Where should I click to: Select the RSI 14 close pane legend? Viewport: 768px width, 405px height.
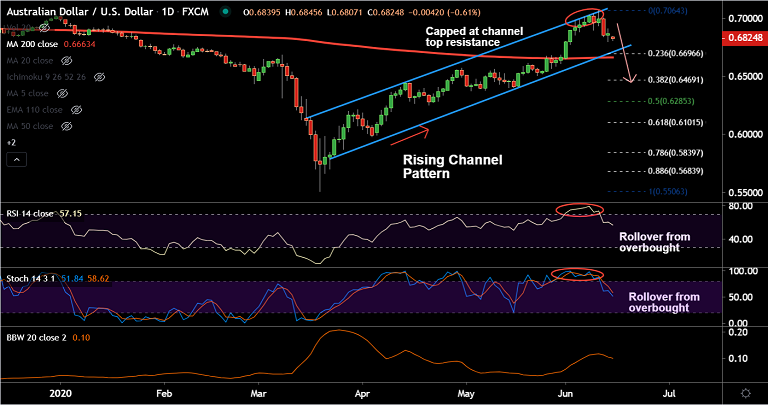point(30,214)
